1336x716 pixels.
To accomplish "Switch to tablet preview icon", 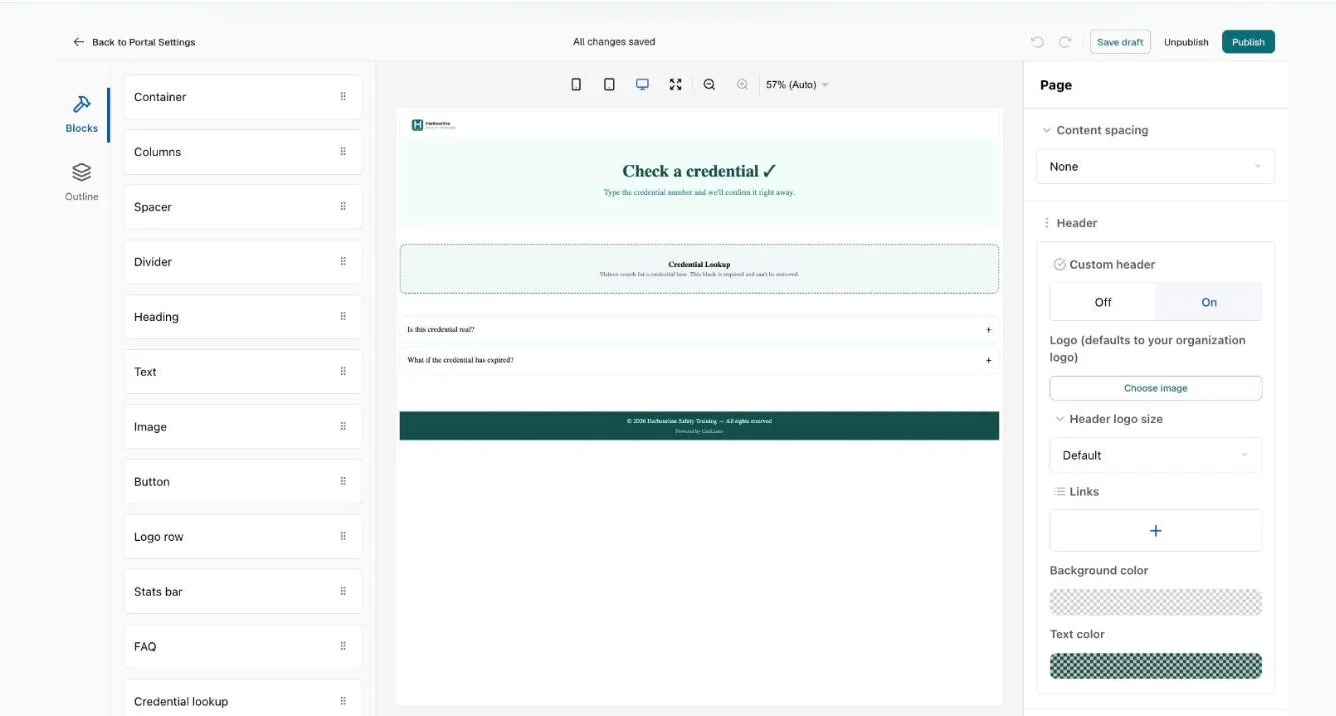I will pos(609,85).
